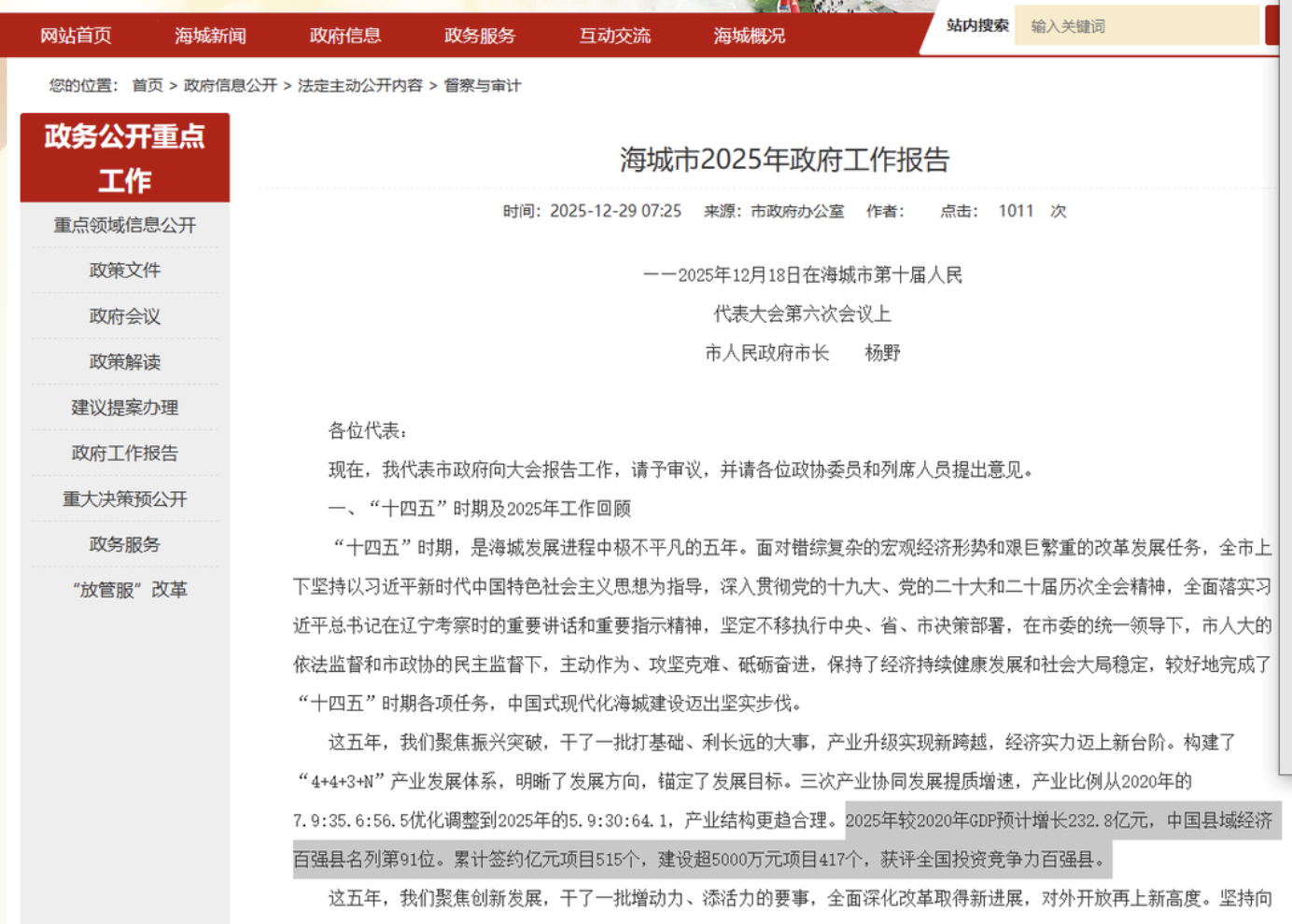
Task: Click the 首页 breadcrumb link
Action: coord(147,85)
